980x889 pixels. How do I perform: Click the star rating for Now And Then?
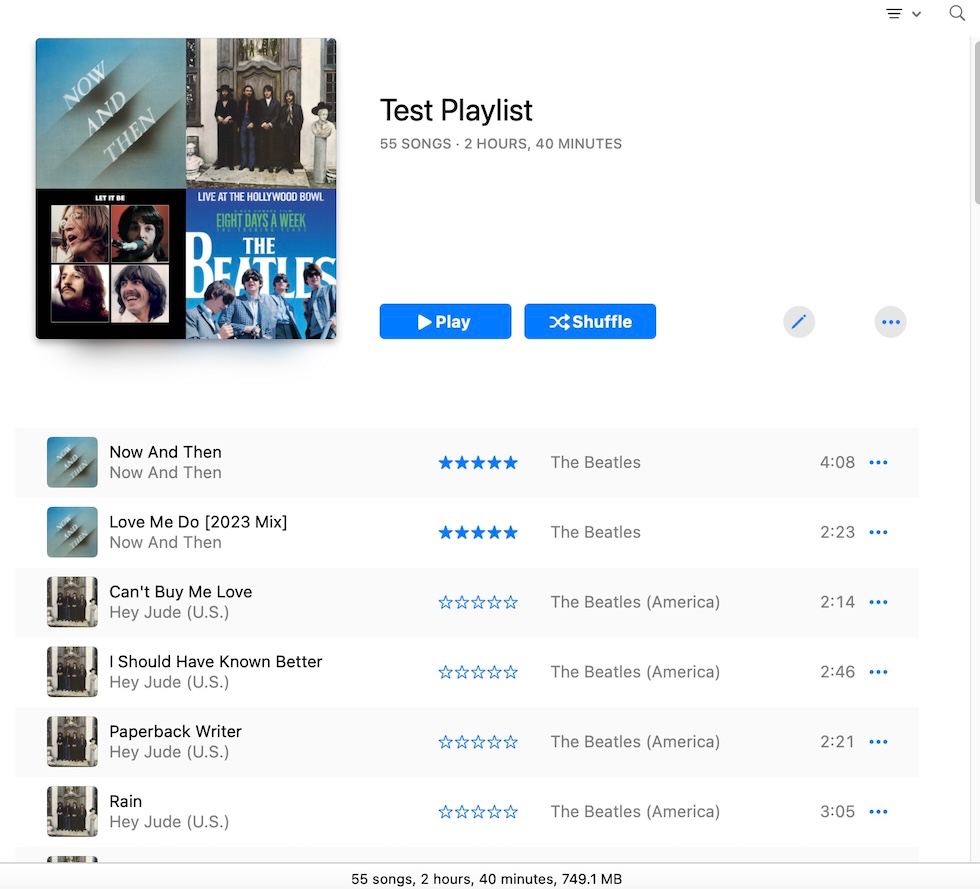point(478,463)
